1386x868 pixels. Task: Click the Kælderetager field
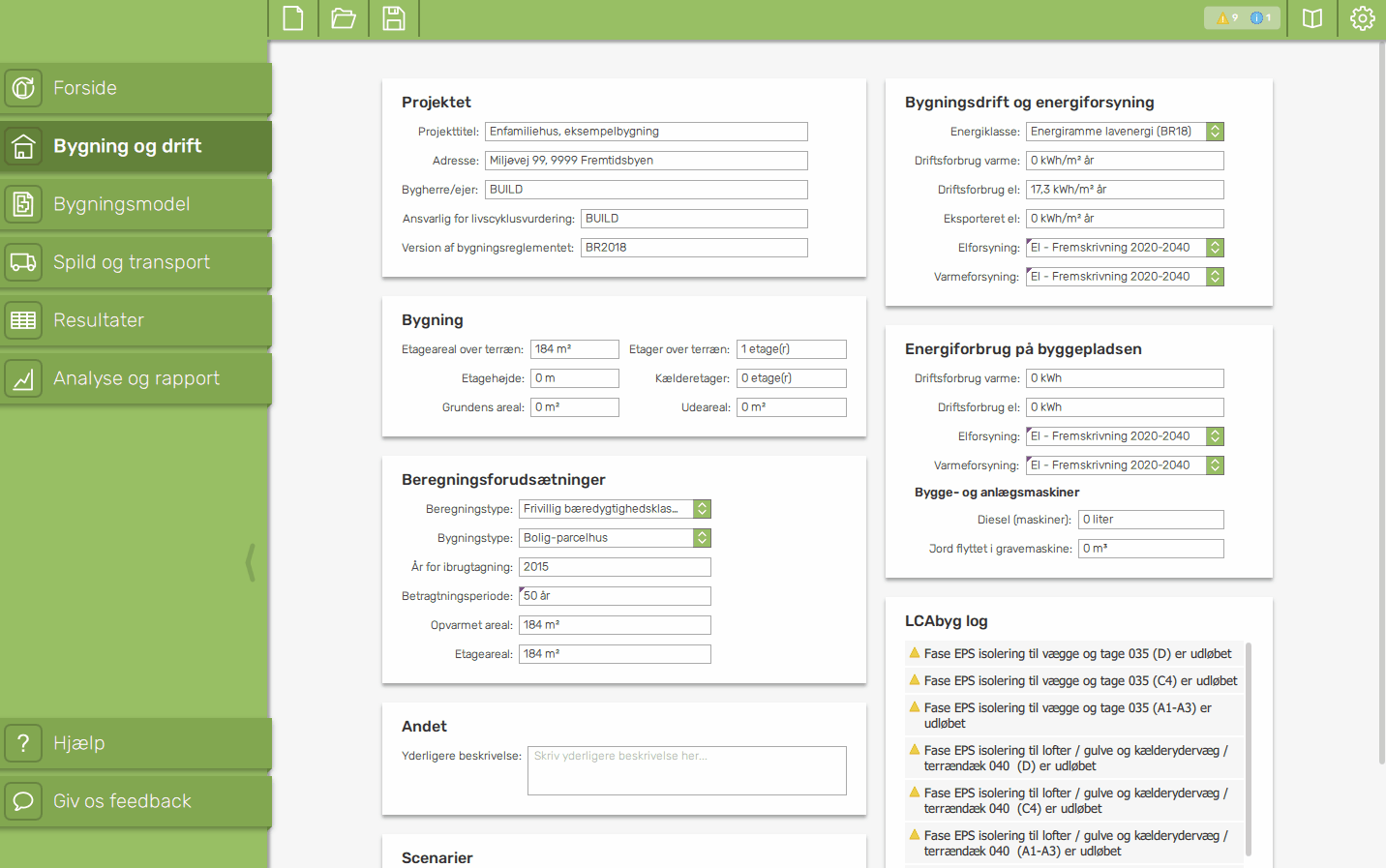pos(792,378)
